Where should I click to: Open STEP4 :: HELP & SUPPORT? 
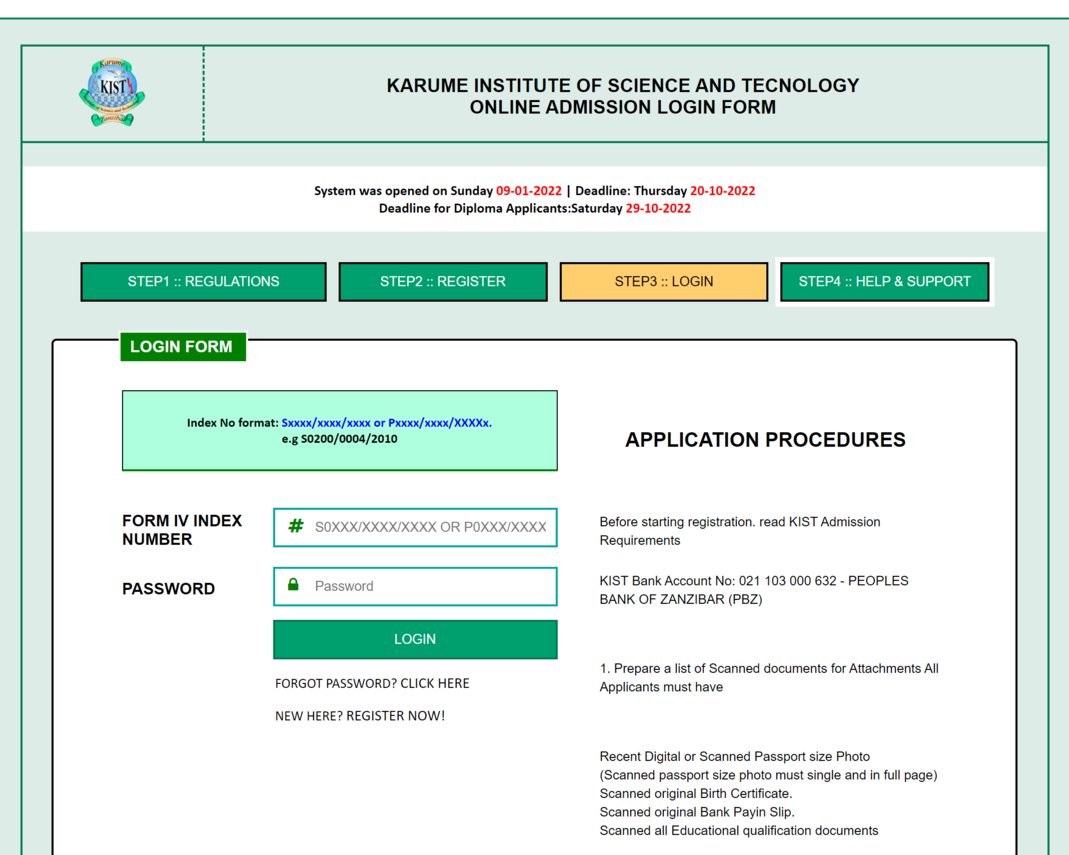point(884,281)
